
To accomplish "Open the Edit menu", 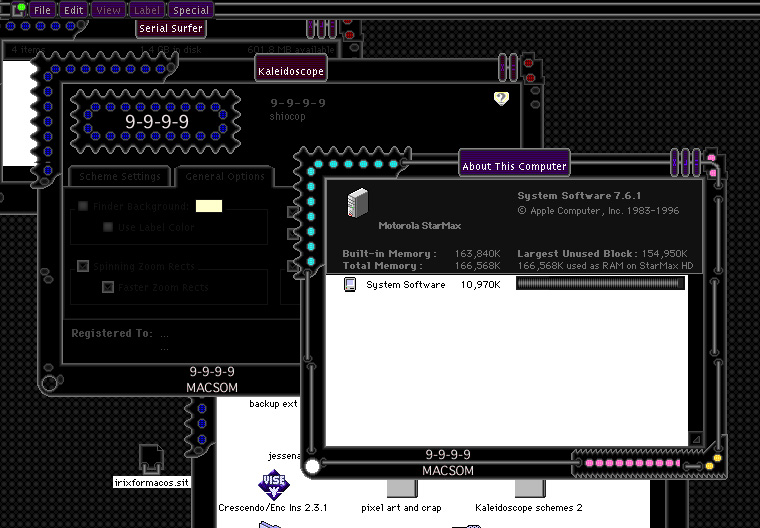I will tap(73, 10).
